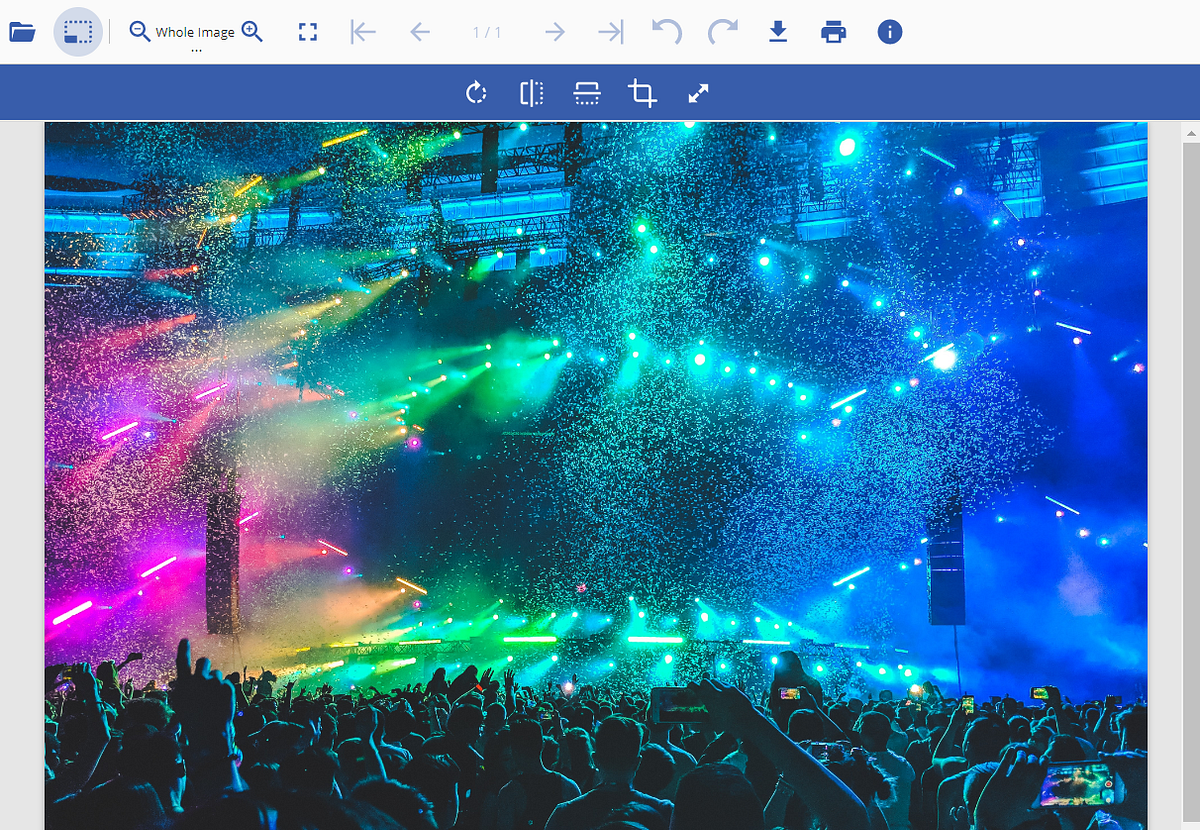
Task: Go to the next page
Action: [x=554, y=31]
